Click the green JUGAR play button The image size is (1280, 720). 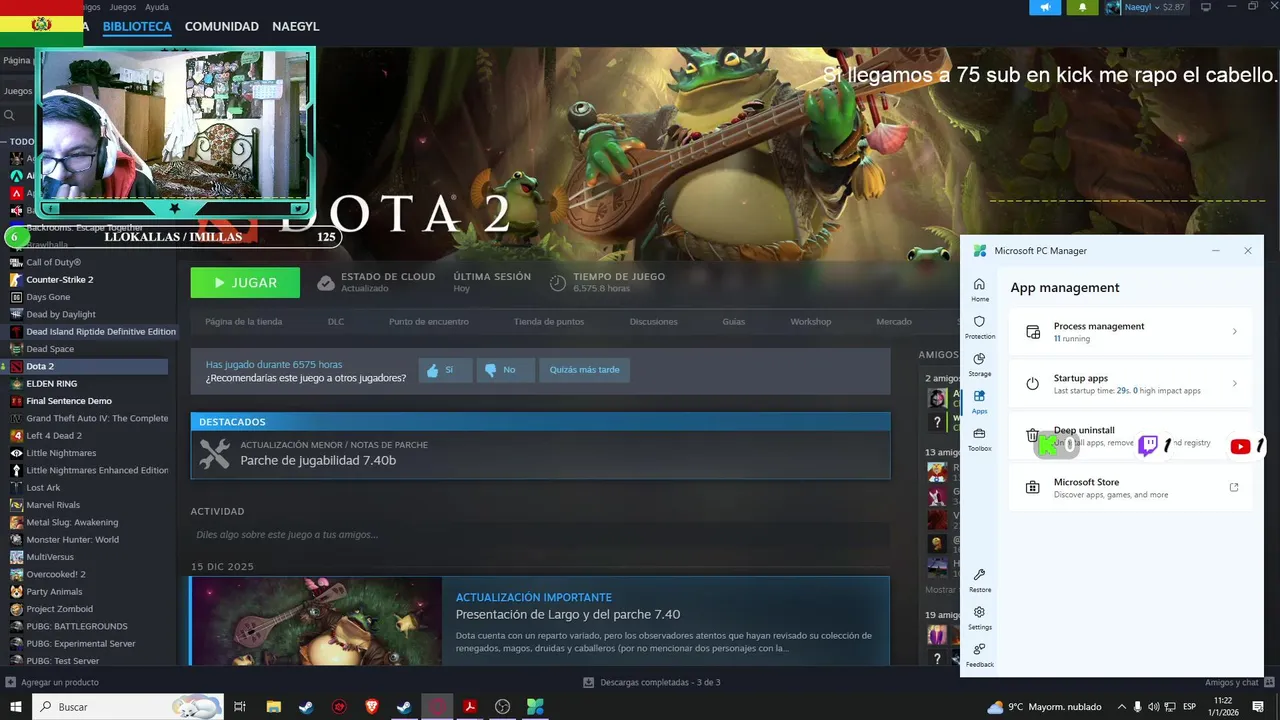(245, 283)
